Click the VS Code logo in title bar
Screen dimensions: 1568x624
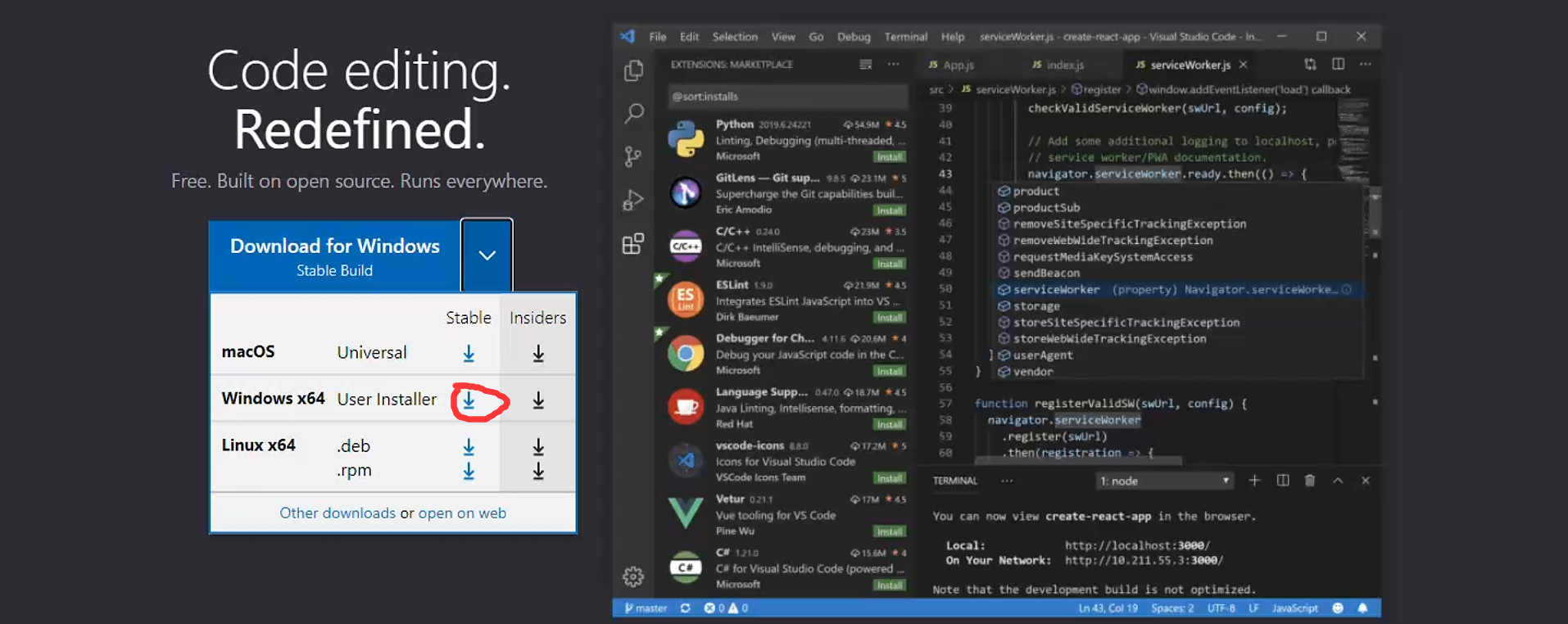[x=628, y=36]
